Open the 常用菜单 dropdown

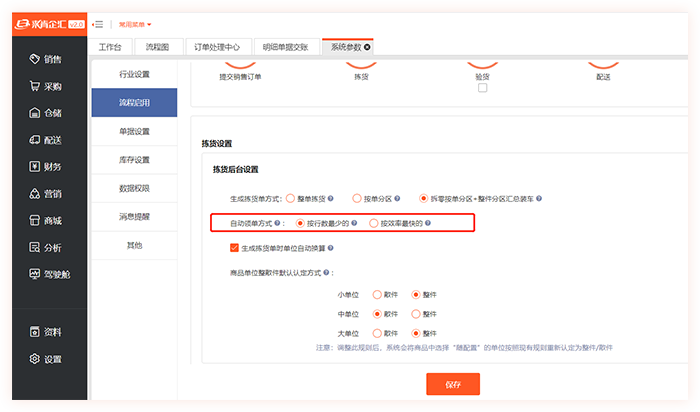pyautogui.click(x=135, y=25)
